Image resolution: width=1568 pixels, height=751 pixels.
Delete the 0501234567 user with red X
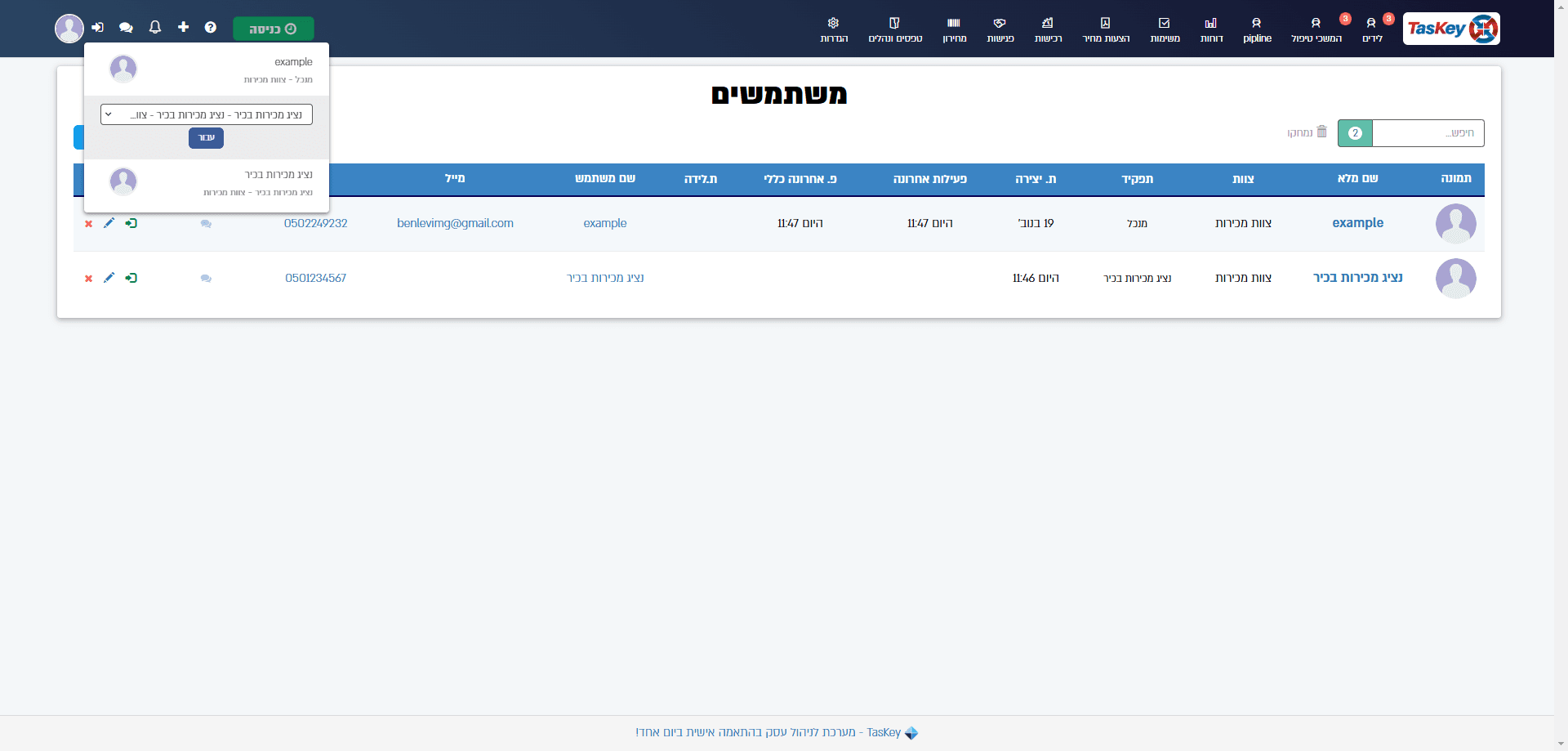click(88, 279)
